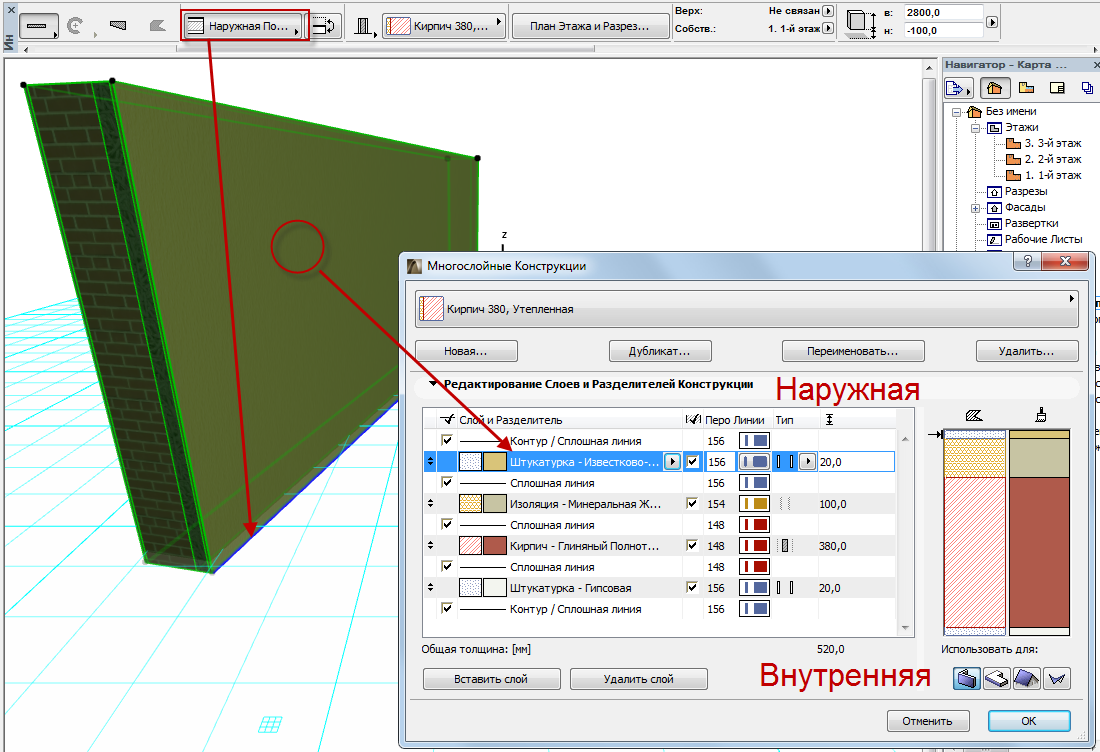1100x752 pixels.
Task: Collapse the Этажи tree node
Action: pyautogui.click(x=976, y=128)
